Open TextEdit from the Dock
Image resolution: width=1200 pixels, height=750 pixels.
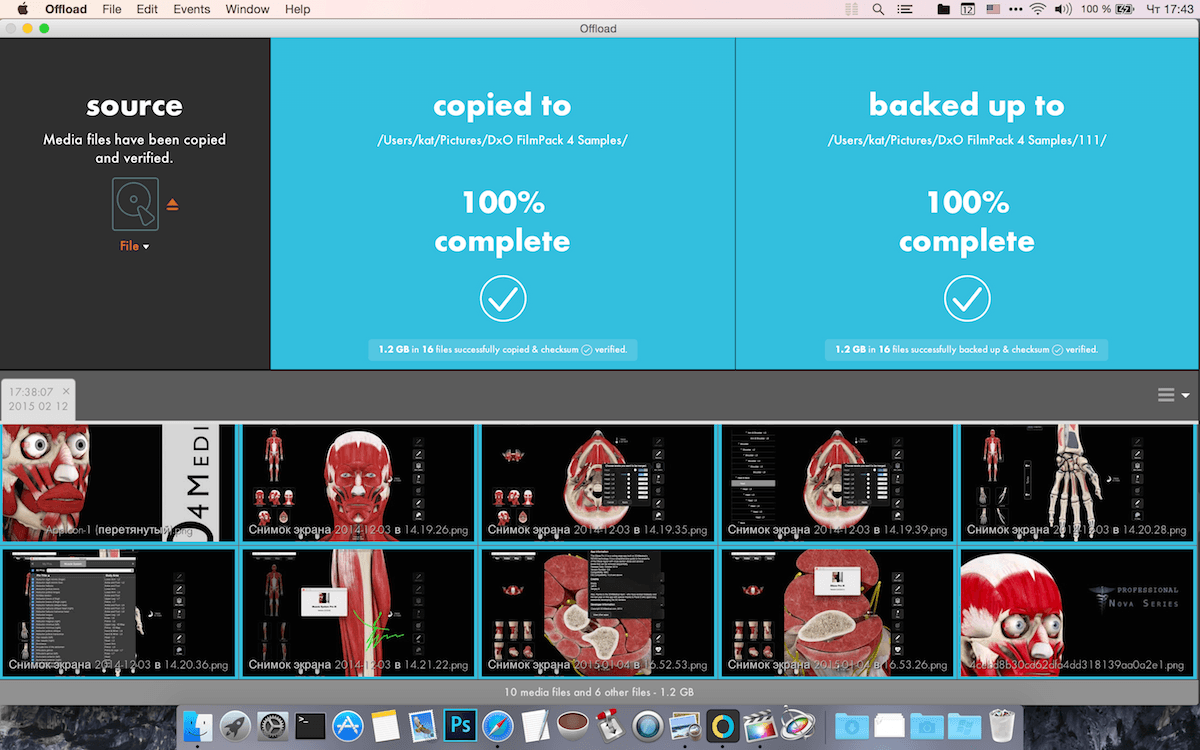(x=535, y=725)
